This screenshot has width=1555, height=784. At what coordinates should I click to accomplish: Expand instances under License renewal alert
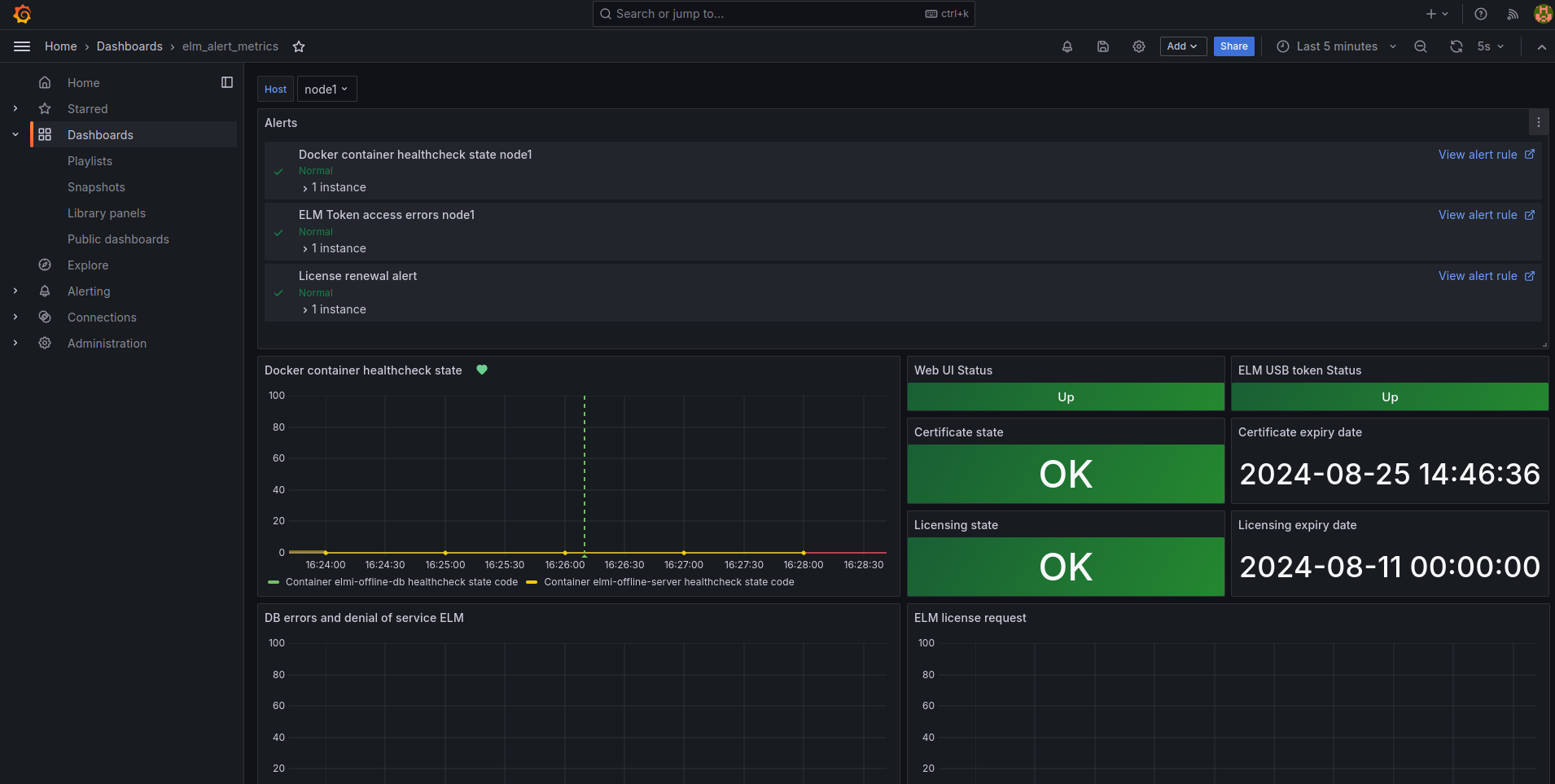coord(334,309)
